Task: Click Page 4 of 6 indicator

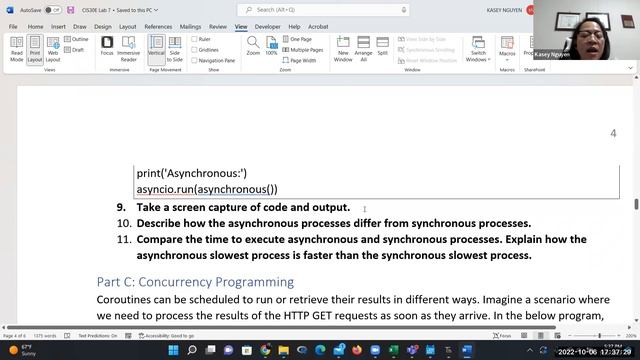Action: tap(14, 336)
